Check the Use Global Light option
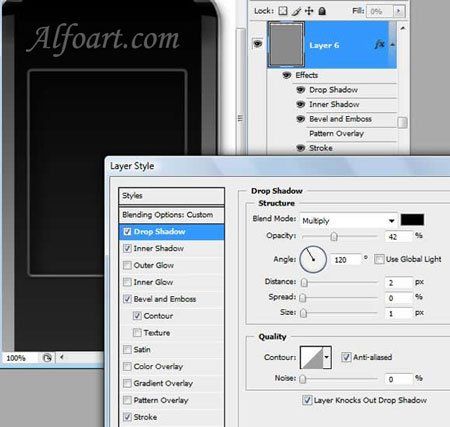This screenshot has width=450, height=427. (x=379, y=259)
